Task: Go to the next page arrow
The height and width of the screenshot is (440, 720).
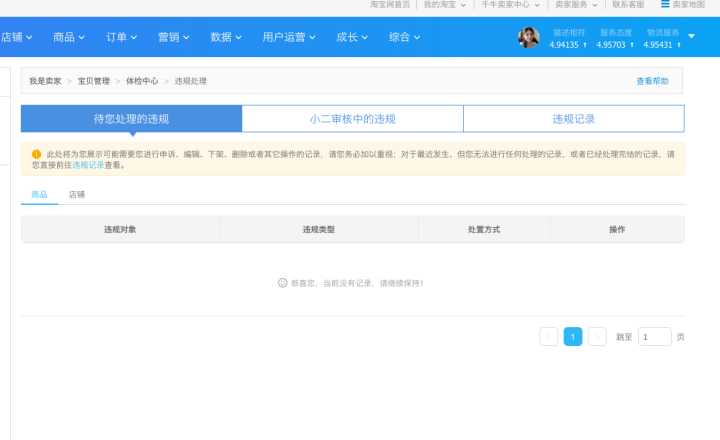Action: (x=597, y=337)
